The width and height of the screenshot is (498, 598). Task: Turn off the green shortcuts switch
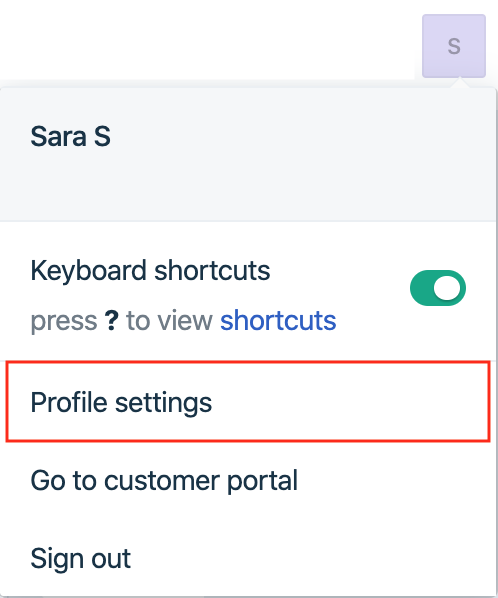coord(438,288)
